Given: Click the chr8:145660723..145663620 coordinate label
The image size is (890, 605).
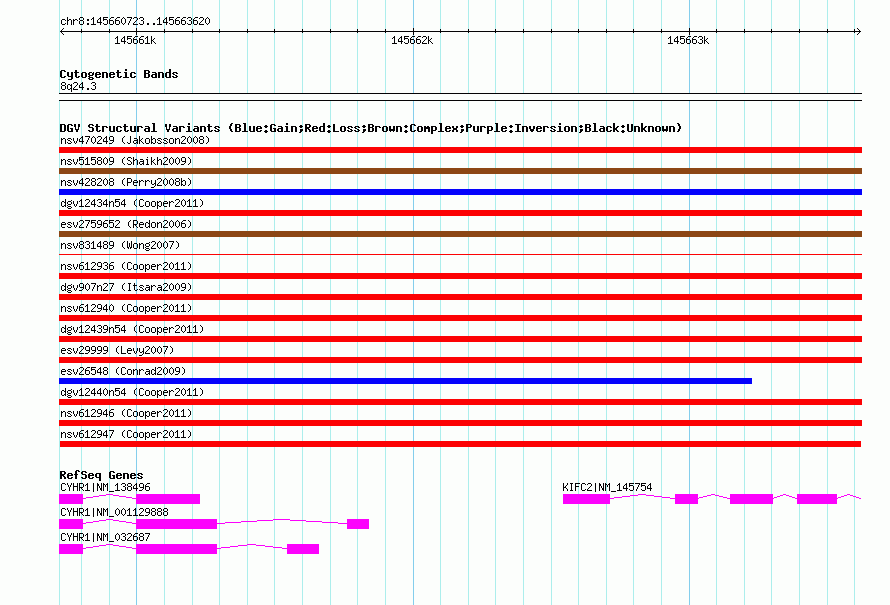Looking at the screenshot, I should pos(135,22).
